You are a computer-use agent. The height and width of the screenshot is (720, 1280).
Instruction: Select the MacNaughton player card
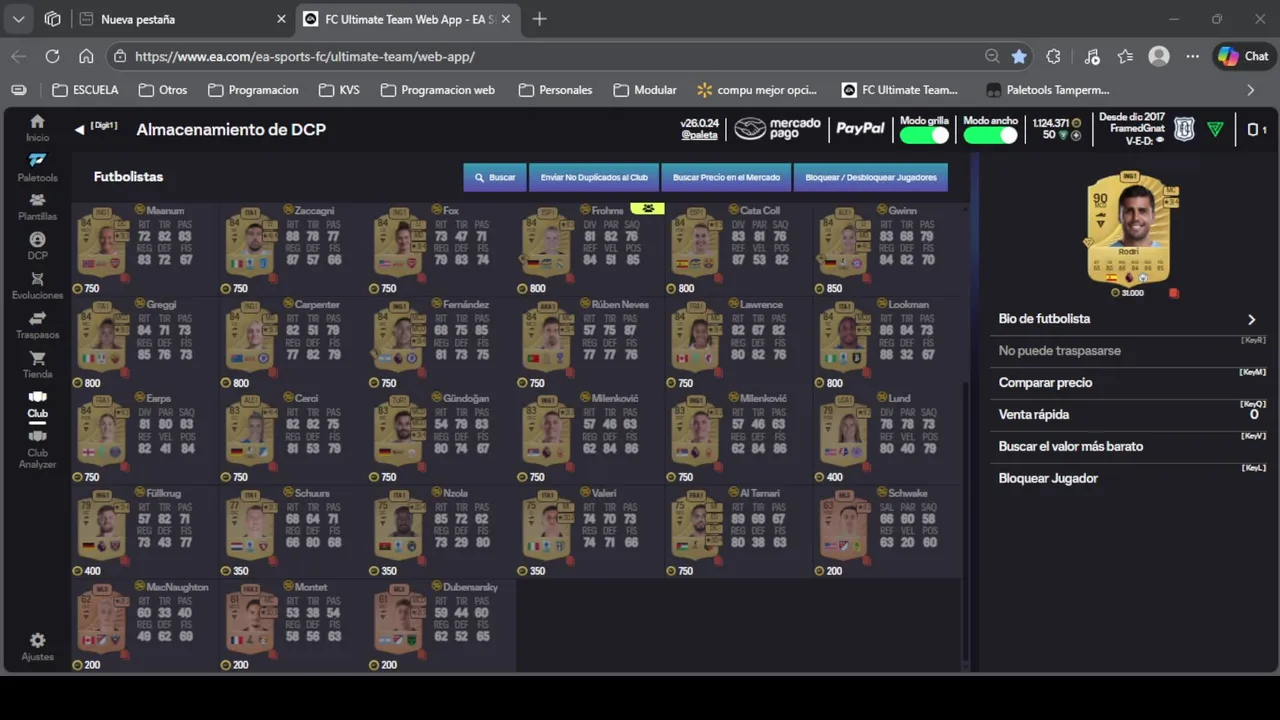point(146,626)
